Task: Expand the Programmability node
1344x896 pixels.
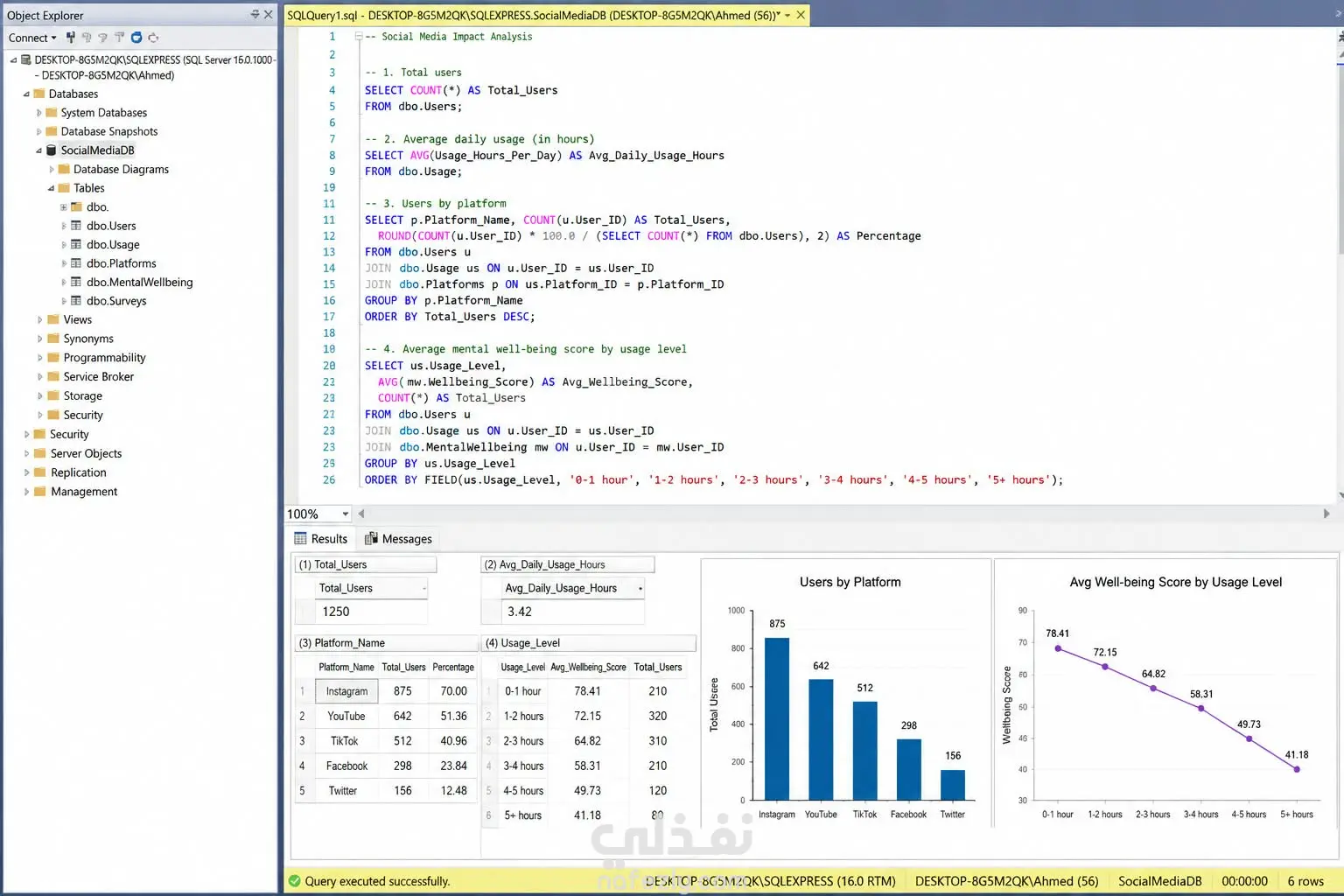Action: click(39, 358)
